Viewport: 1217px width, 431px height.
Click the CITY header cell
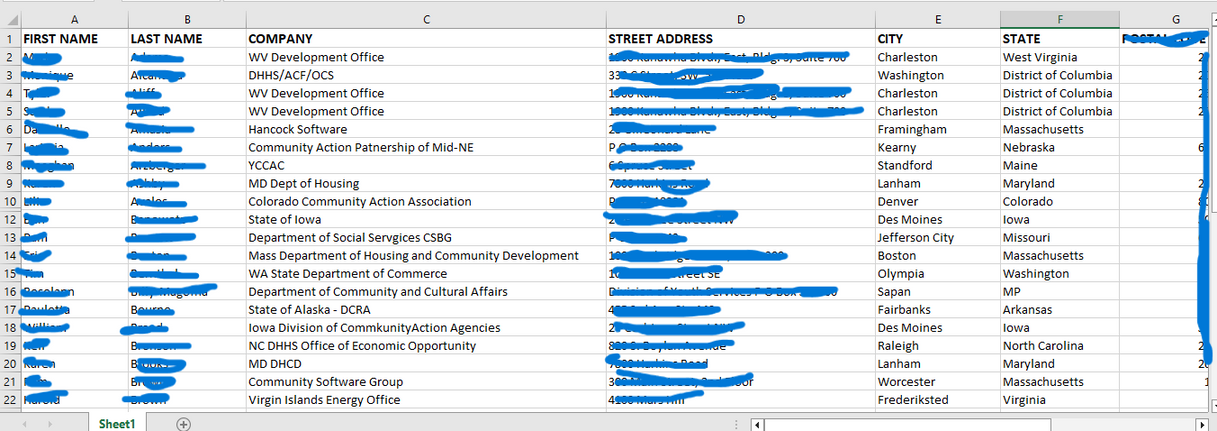937,39
